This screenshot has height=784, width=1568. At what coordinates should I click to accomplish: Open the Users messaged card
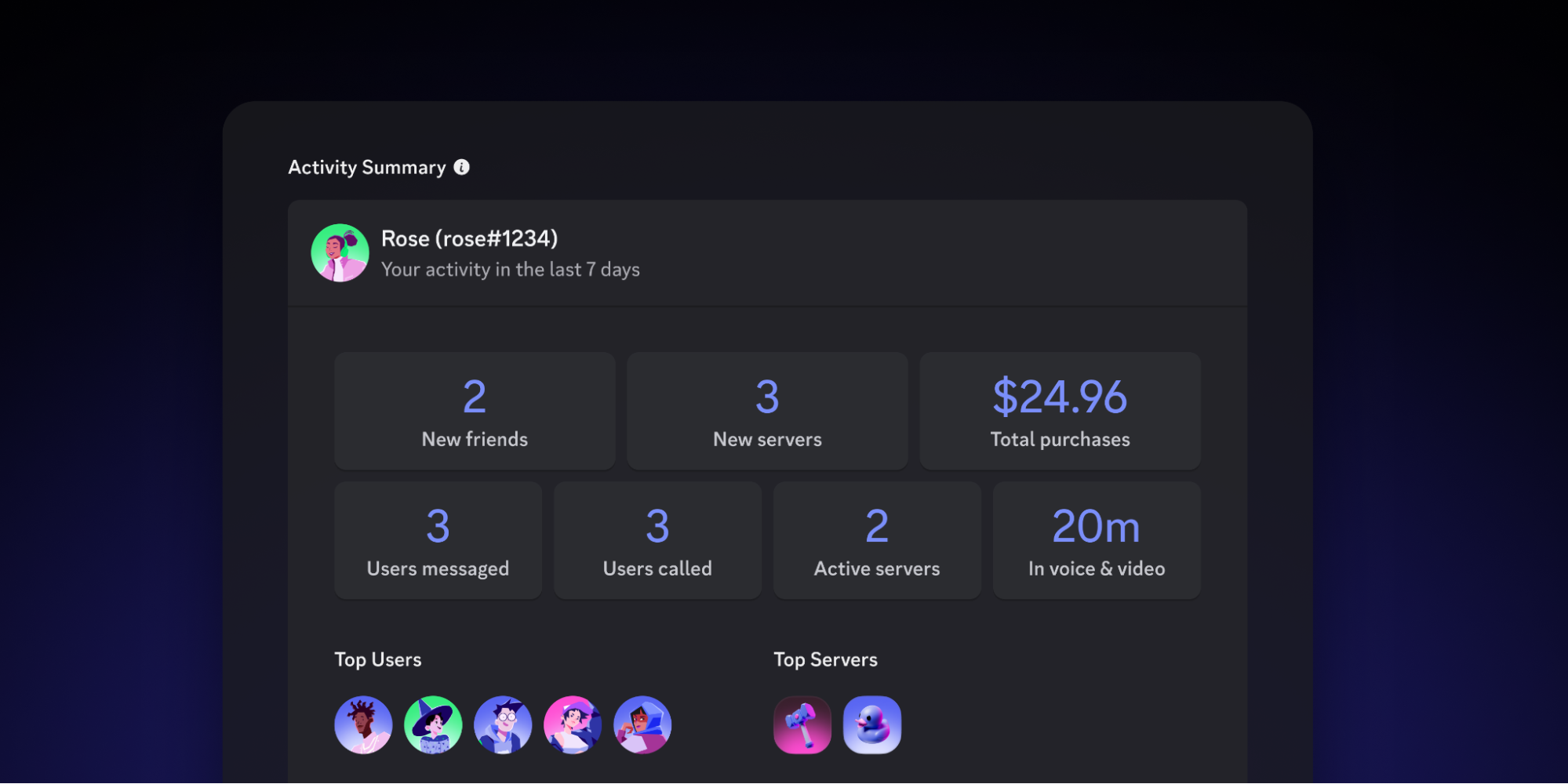pos(438,541)
